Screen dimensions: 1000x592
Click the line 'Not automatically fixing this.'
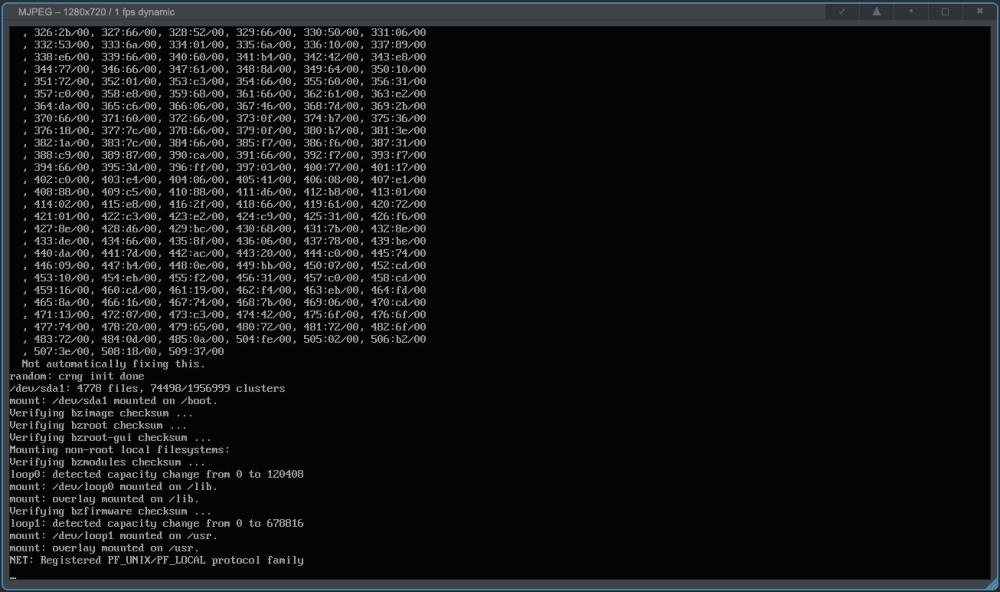(x=113, y=364)
